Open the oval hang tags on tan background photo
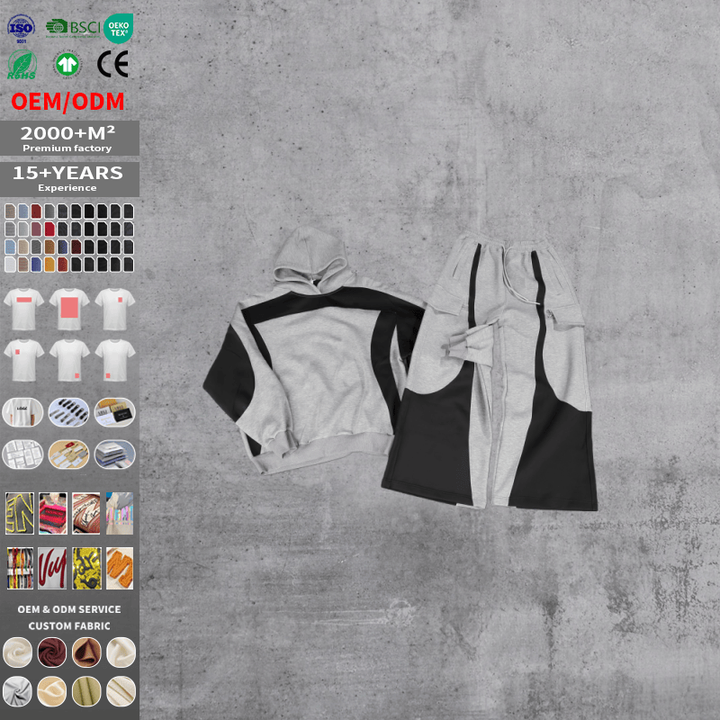This screenshot has height=720, width=720. tap(69, 454)
